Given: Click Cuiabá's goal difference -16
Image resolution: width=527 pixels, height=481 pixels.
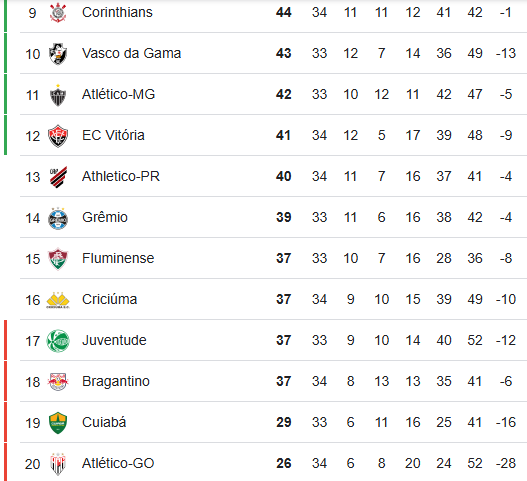Looking at the screenshot, I should tap(506, 423).
